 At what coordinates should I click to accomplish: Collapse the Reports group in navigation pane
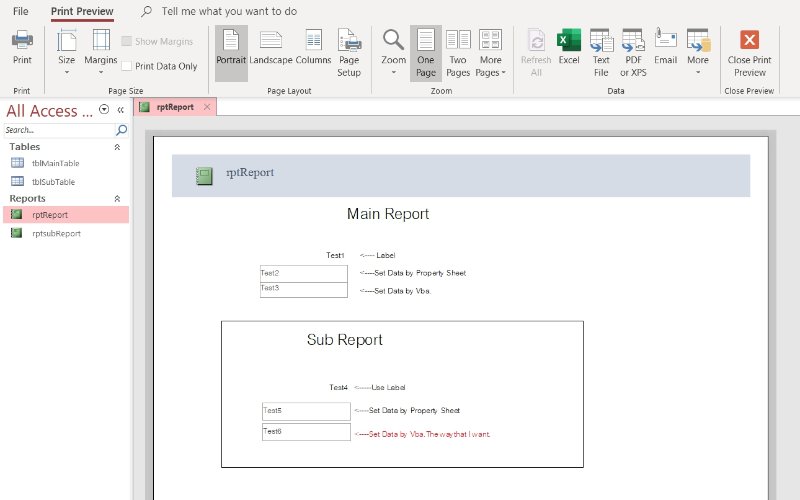[117, 199]
